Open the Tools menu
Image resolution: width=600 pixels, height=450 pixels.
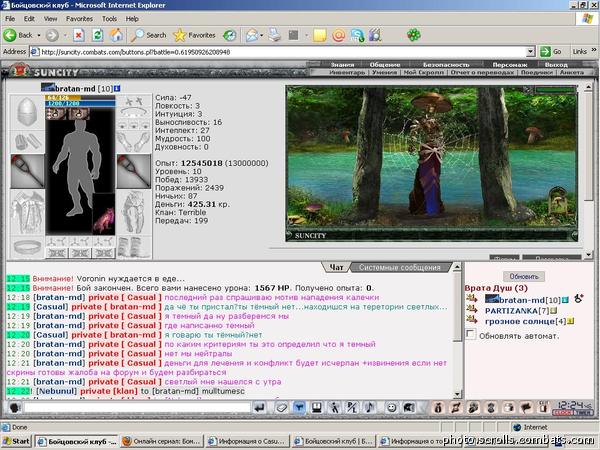(x=109, y=19)
